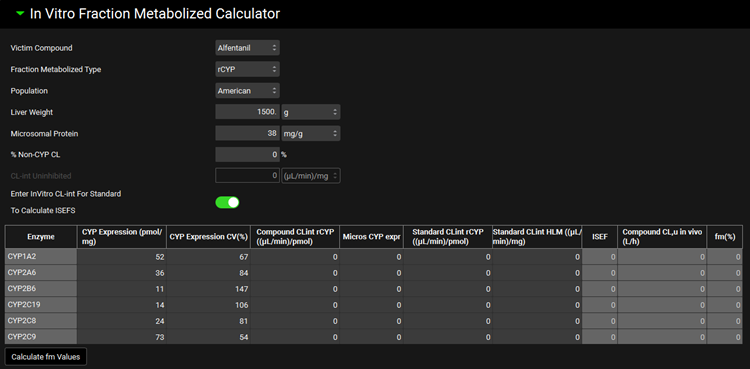Viewport: 750px width, 369px height.
Task: Click the Calculate fm Values button
Action: [46, 357]
